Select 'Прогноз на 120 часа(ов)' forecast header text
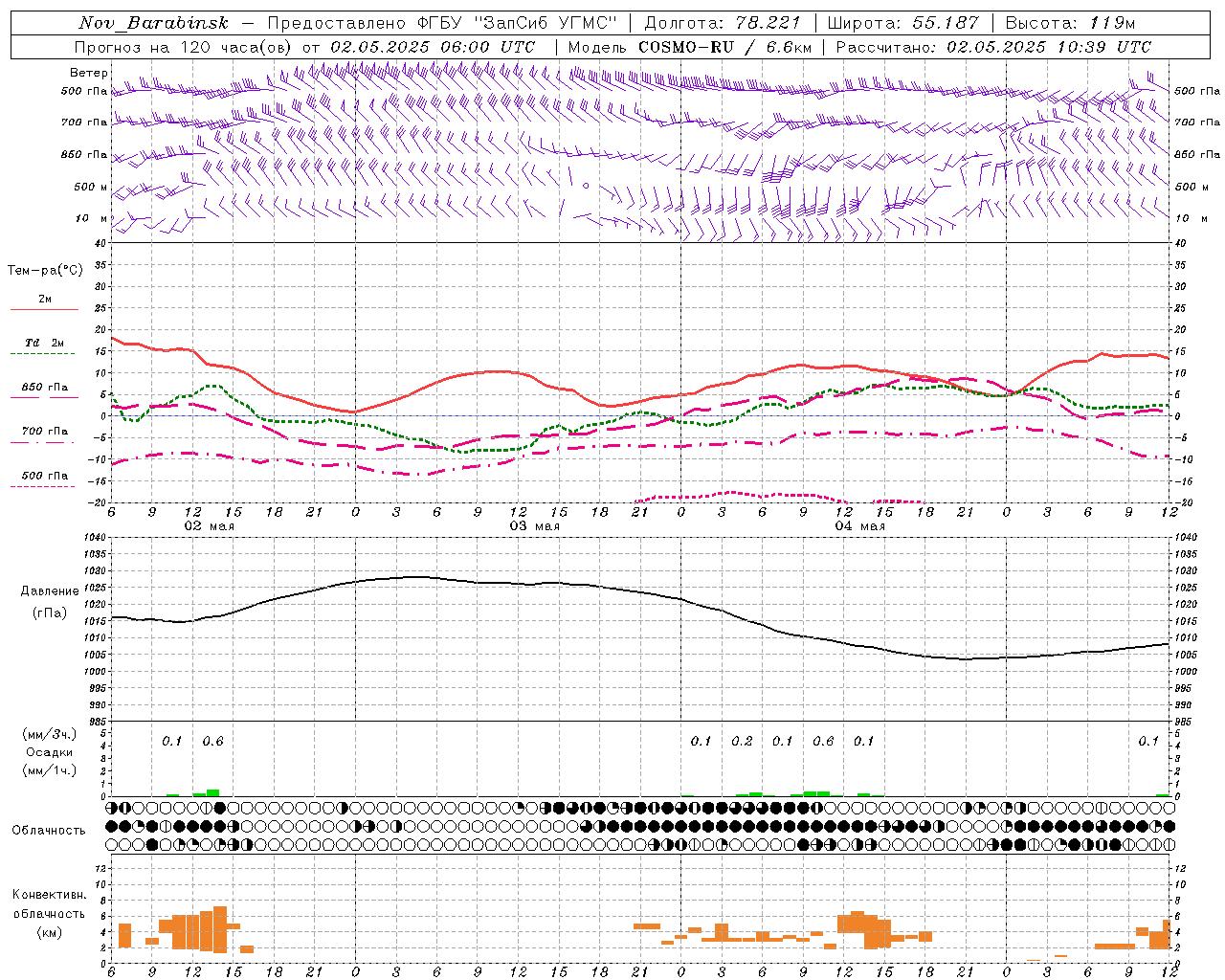 point(185,47)
